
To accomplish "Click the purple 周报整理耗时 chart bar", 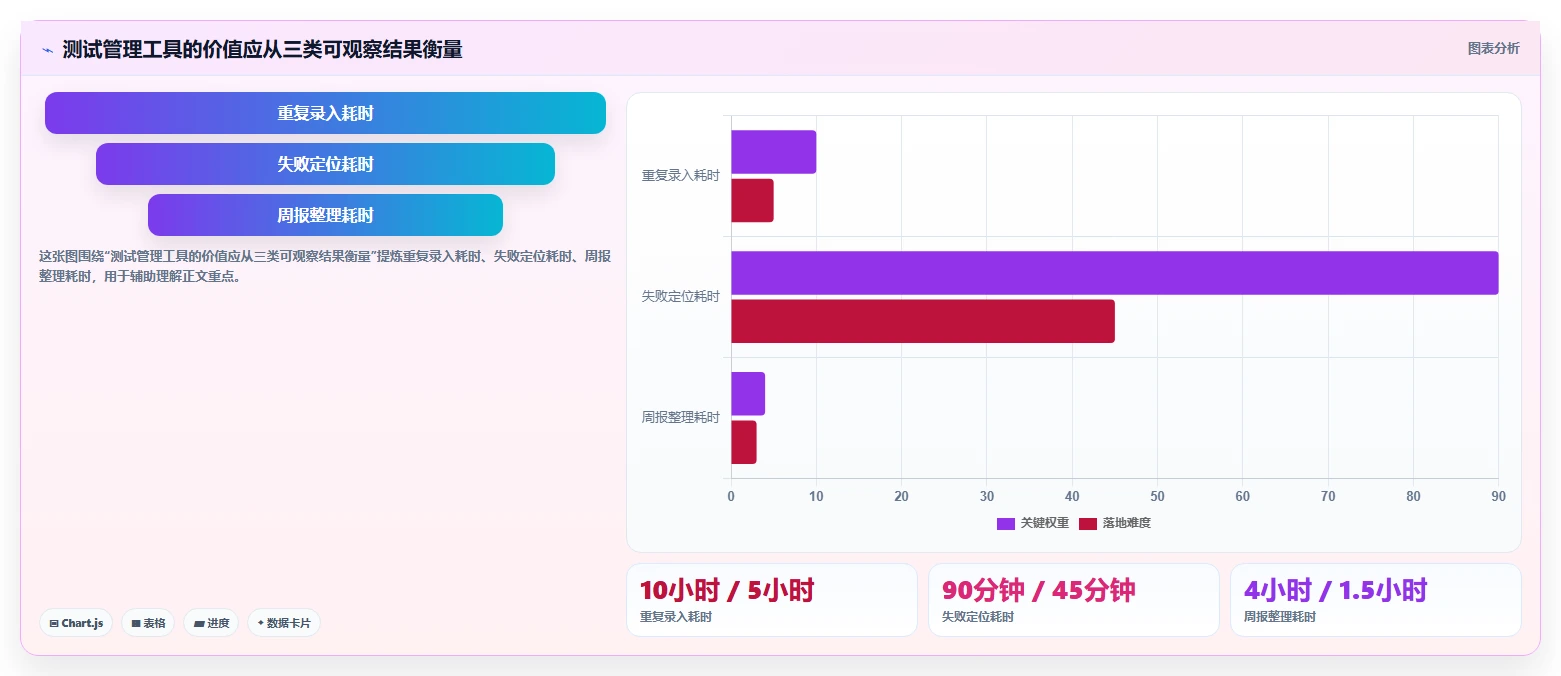I will click(x=748, y=394).
